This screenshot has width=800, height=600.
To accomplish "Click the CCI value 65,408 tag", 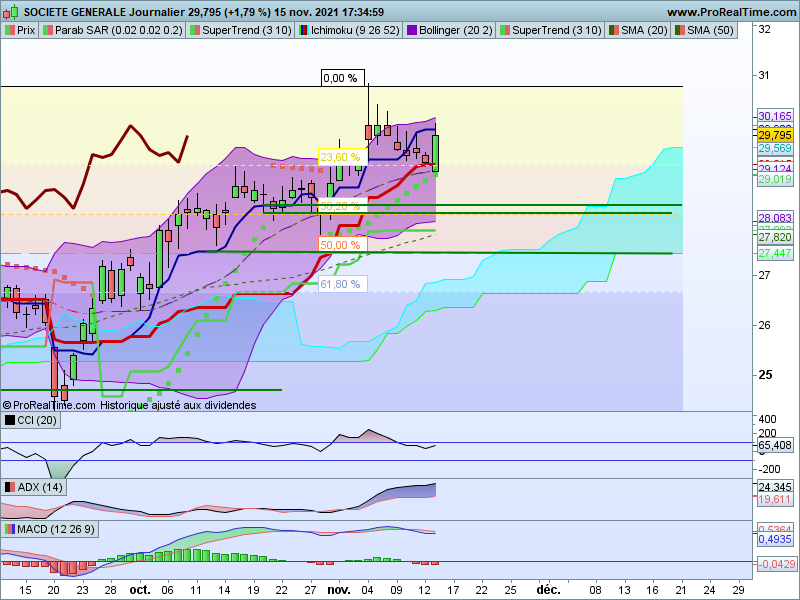I will pos(774,445).
